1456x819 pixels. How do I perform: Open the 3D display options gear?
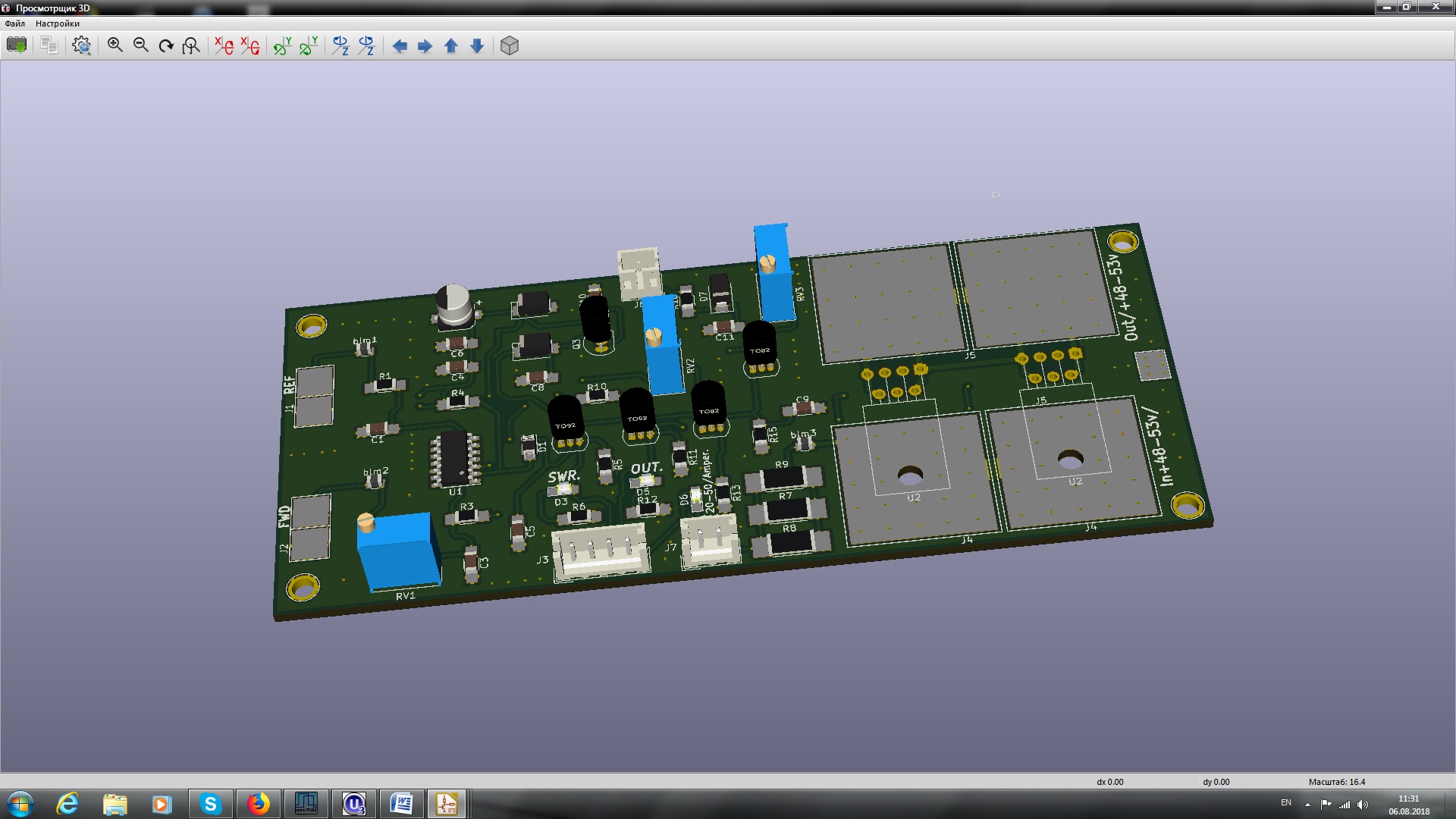(82, 45)
